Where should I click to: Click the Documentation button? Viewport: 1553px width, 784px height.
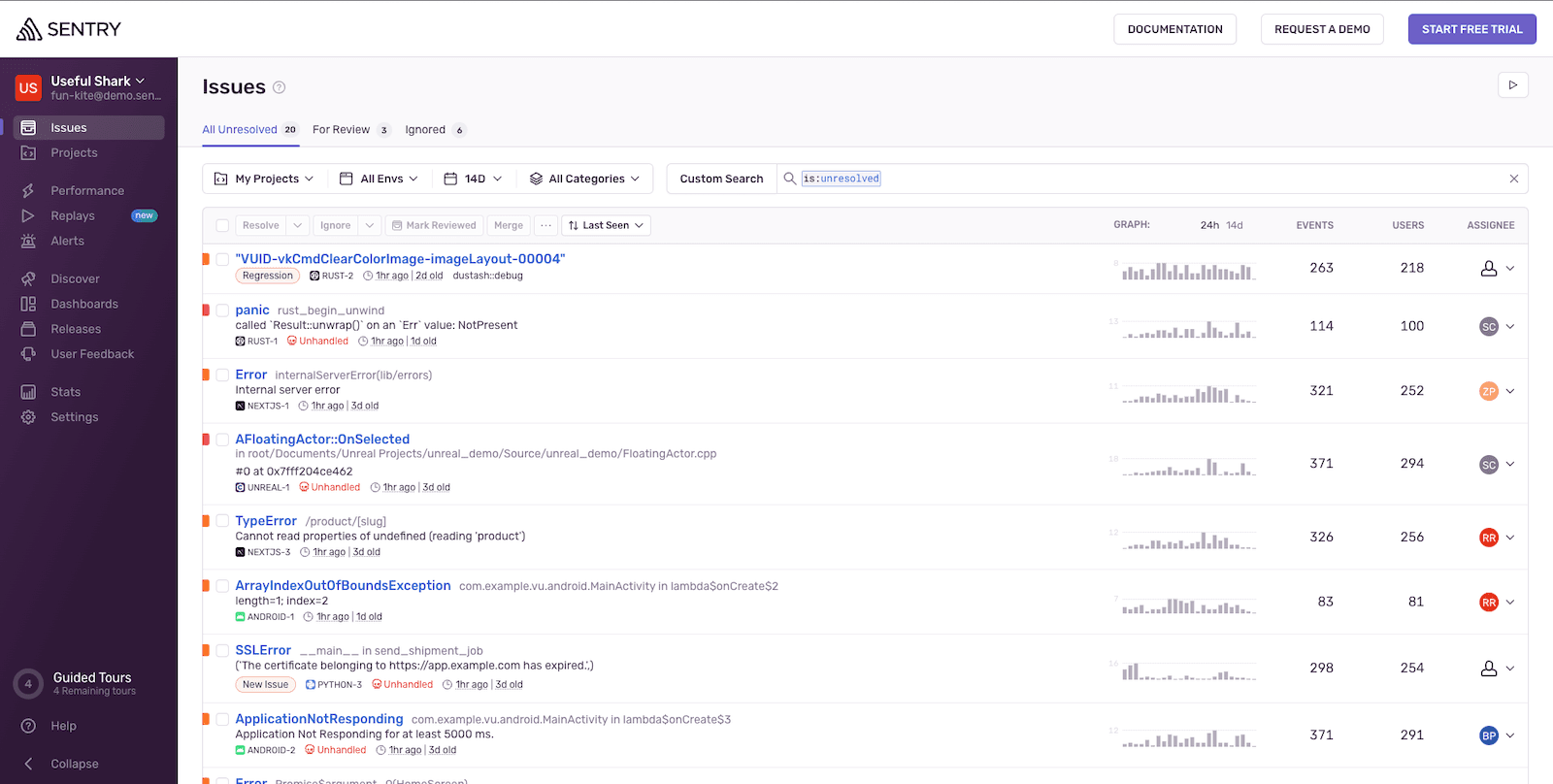point(1174,29)
